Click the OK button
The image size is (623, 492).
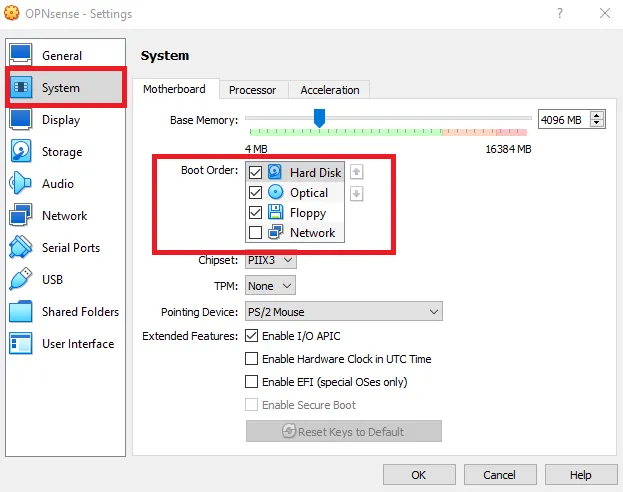click(419, 475)
